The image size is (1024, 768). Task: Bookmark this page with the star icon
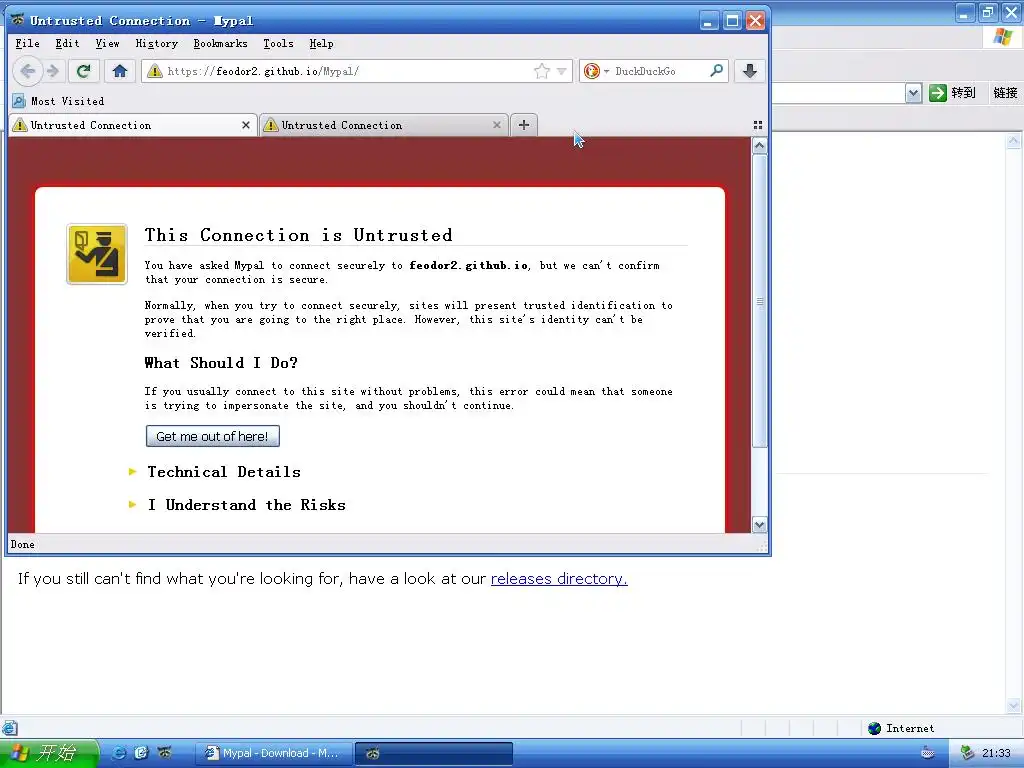click(x=541, y=71)
